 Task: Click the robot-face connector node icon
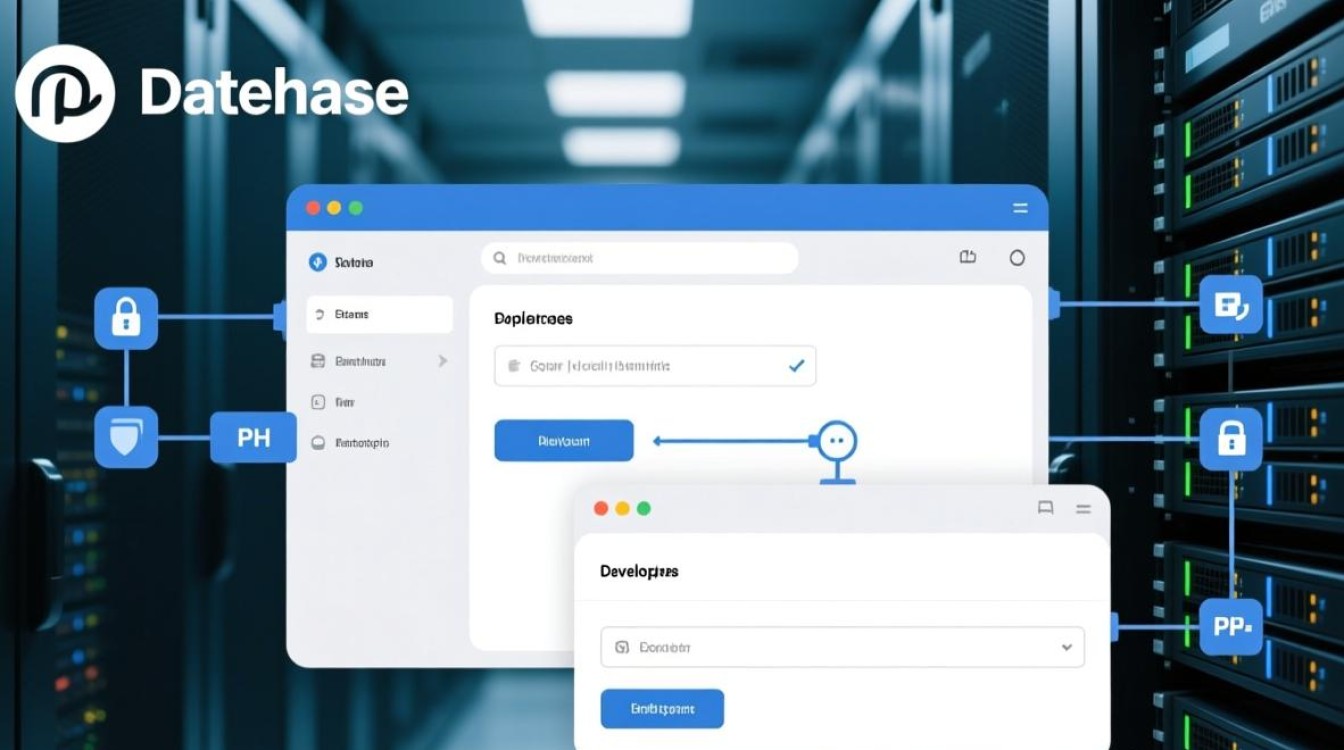837,440
